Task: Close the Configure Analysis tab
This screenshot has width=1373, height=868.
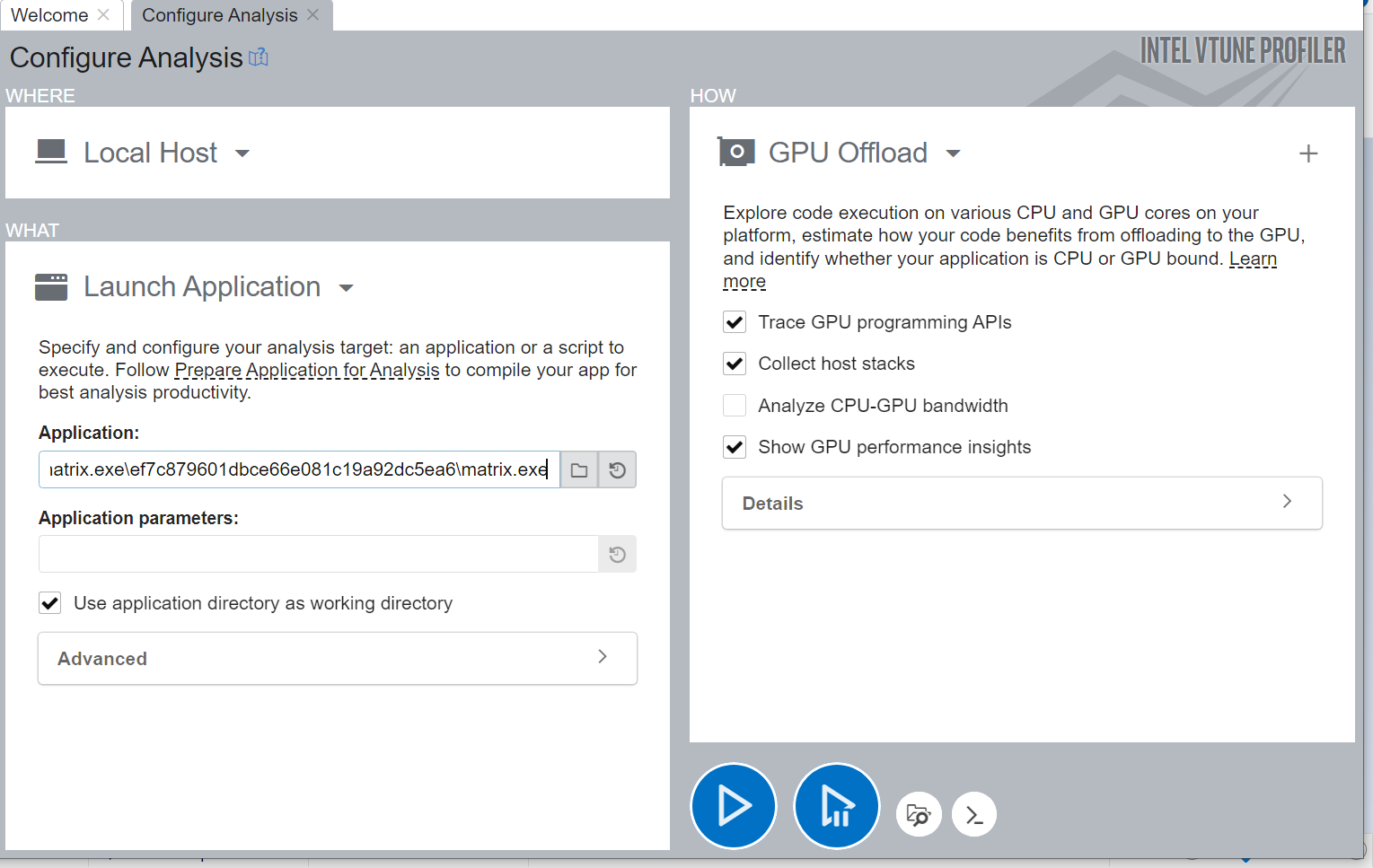Action: click(x=312, y=14)
